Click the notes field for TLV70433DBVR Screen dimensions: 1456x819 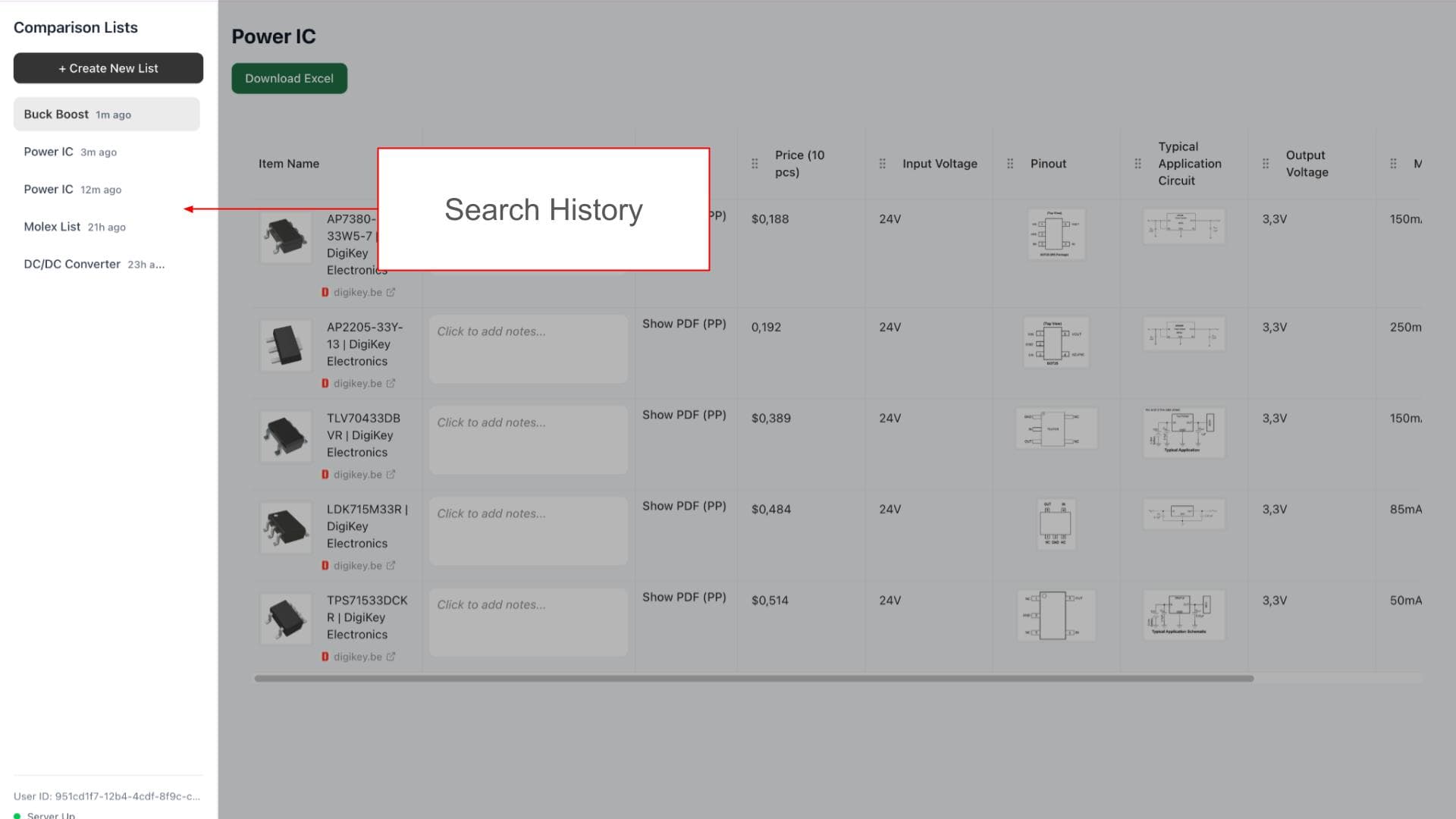click(528, 440)
